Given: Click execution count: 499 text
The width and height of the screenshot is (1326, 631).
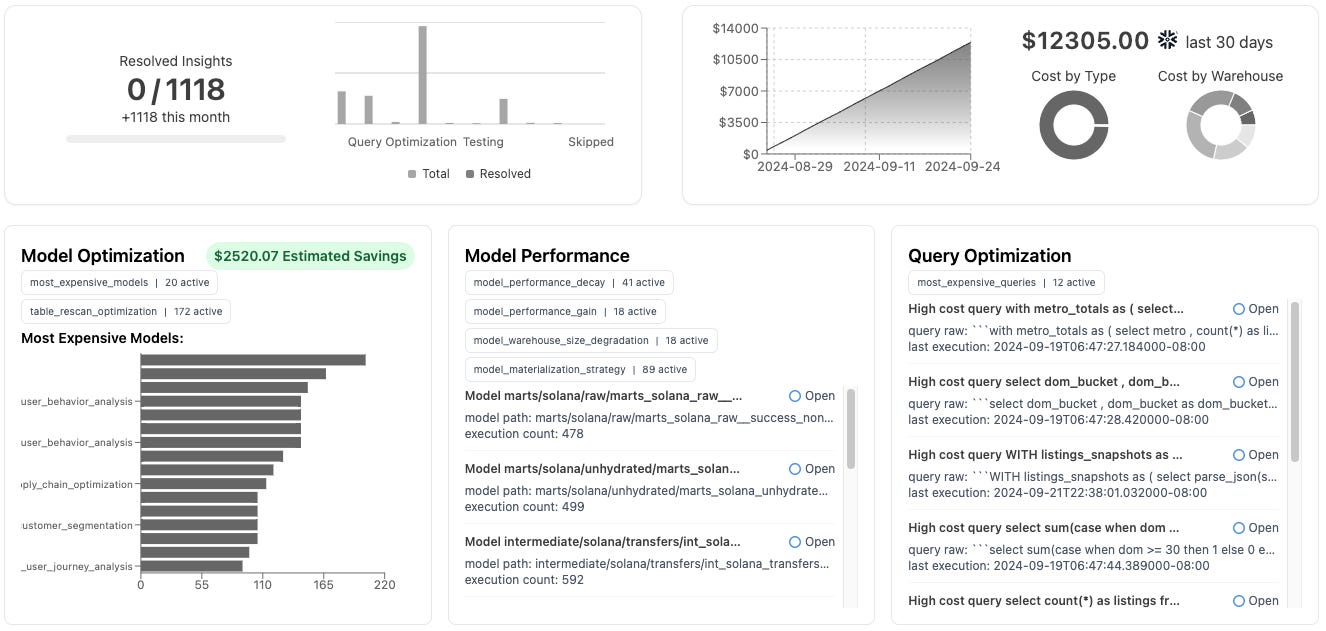Looking at the screenshot, I should (x=524, y=507).
